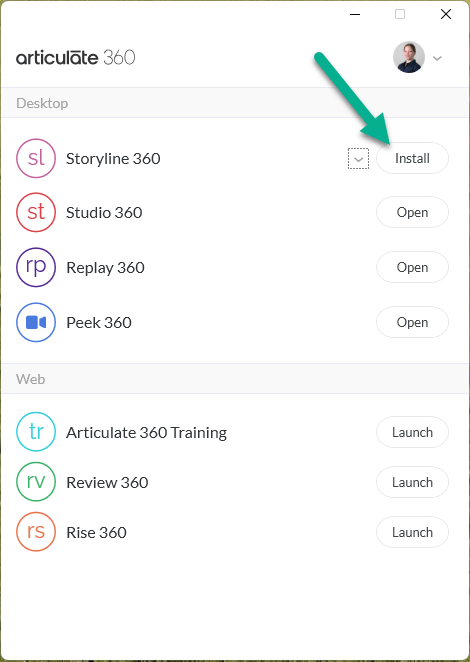The image size is (470, 662).
Task: Click the Articulate 360 logo
Action: point(76,57)
